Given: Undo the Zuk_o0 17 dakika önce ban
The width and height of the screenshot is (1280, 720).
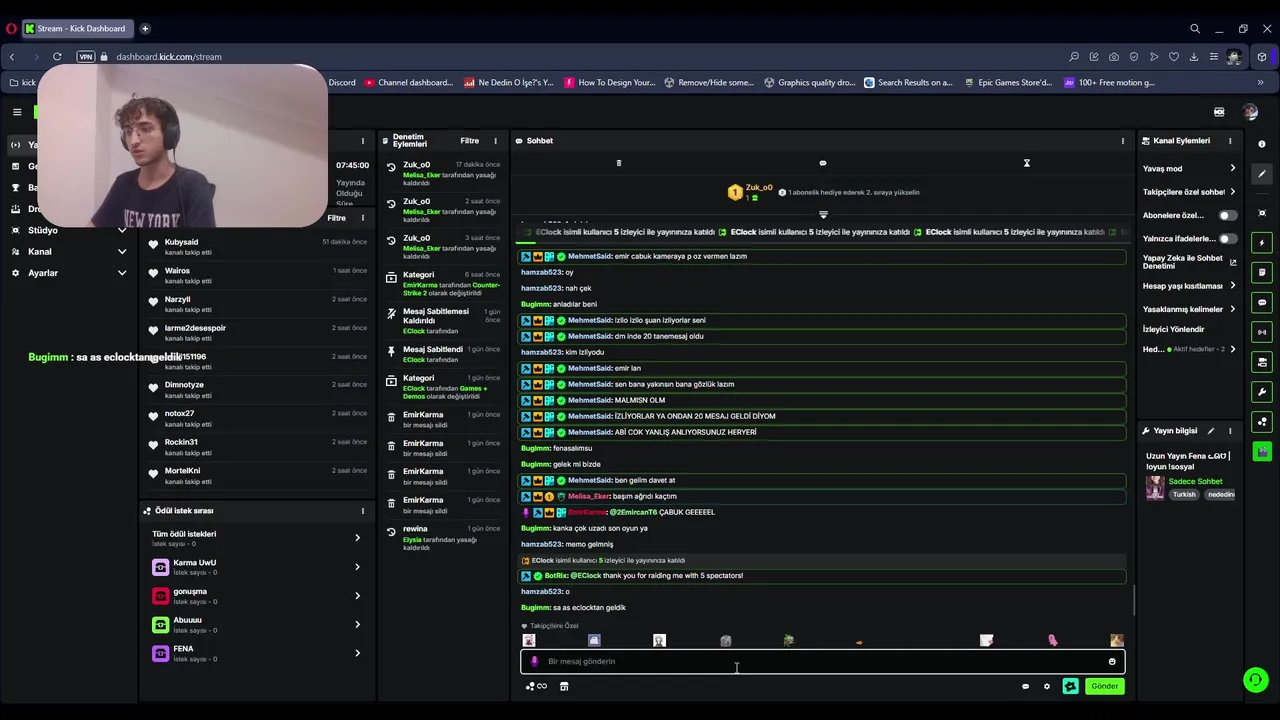Looking at the screenshot, I should pyautogui.click(x=391, y=167).
